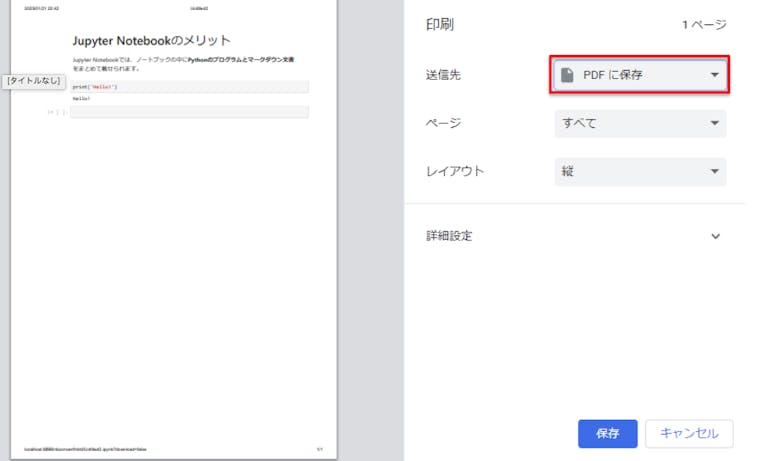768x461 pixels.
Task: Click the print preview page thumbnail
Action: coord(174,229)
